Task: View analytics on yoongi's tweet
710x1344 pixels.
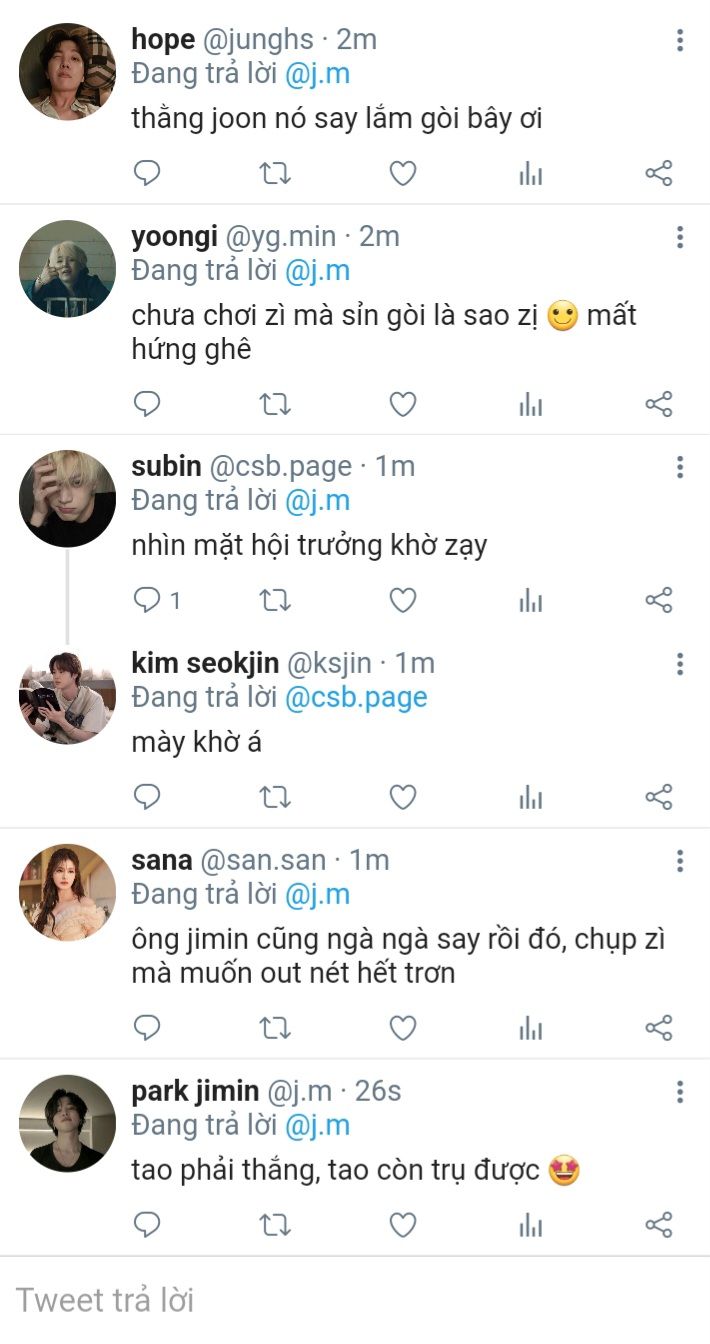Action: [x=530, y=404]
